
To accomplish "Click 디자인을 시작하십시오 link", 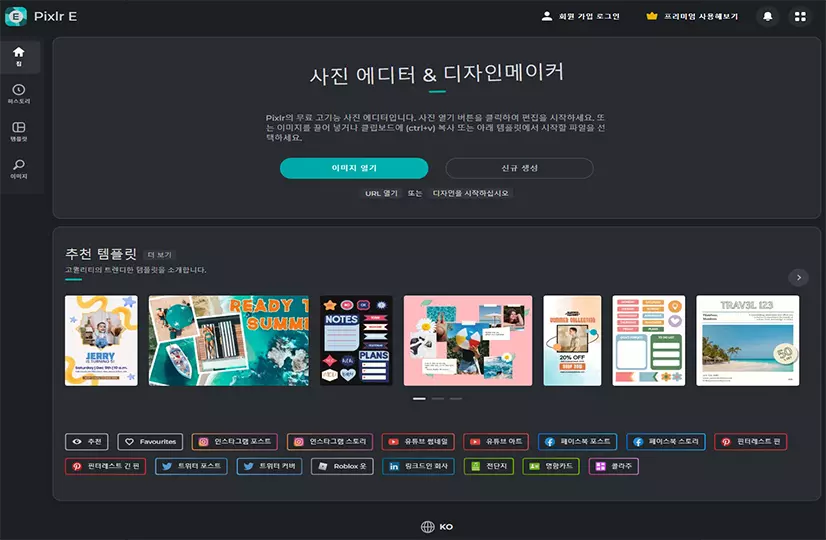I will click(x=470, y=193).
